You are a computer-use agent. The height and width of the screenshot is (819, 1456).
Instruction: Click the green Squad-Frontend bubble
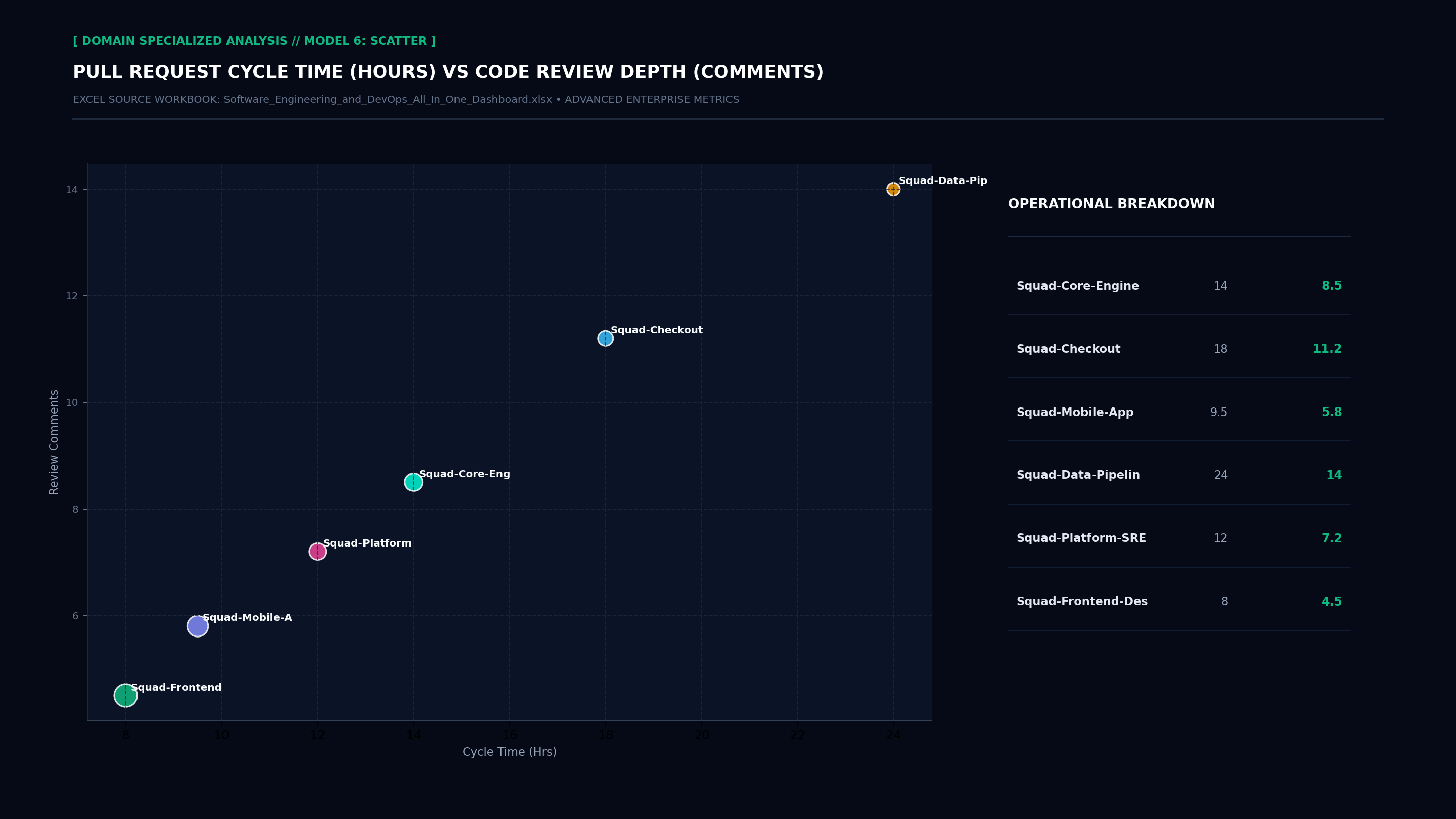coord(125,695)
